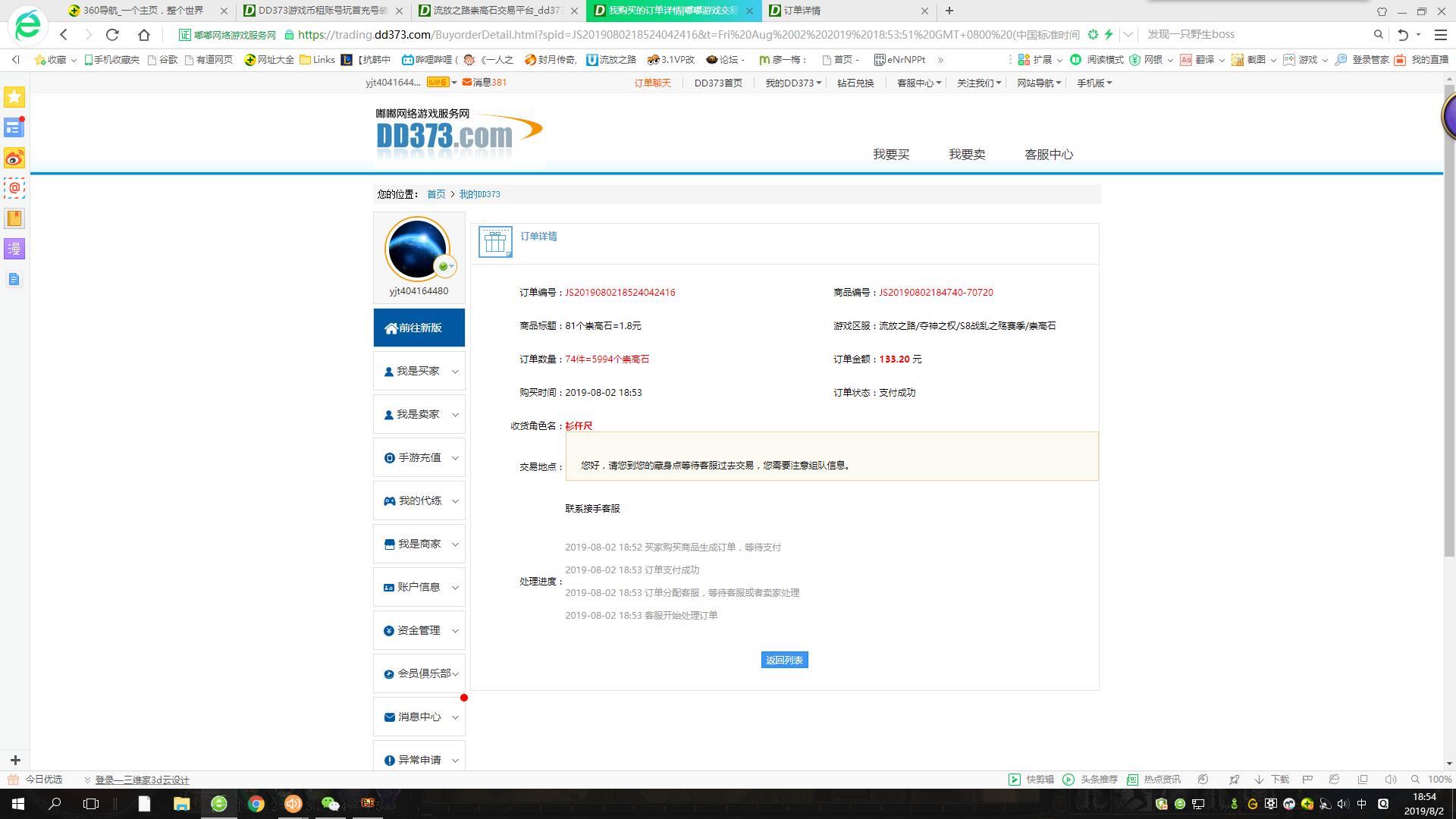The image size is (1456, 819).
Task: Click the 首页 breadcrumb link
Action: click(435, 194)
